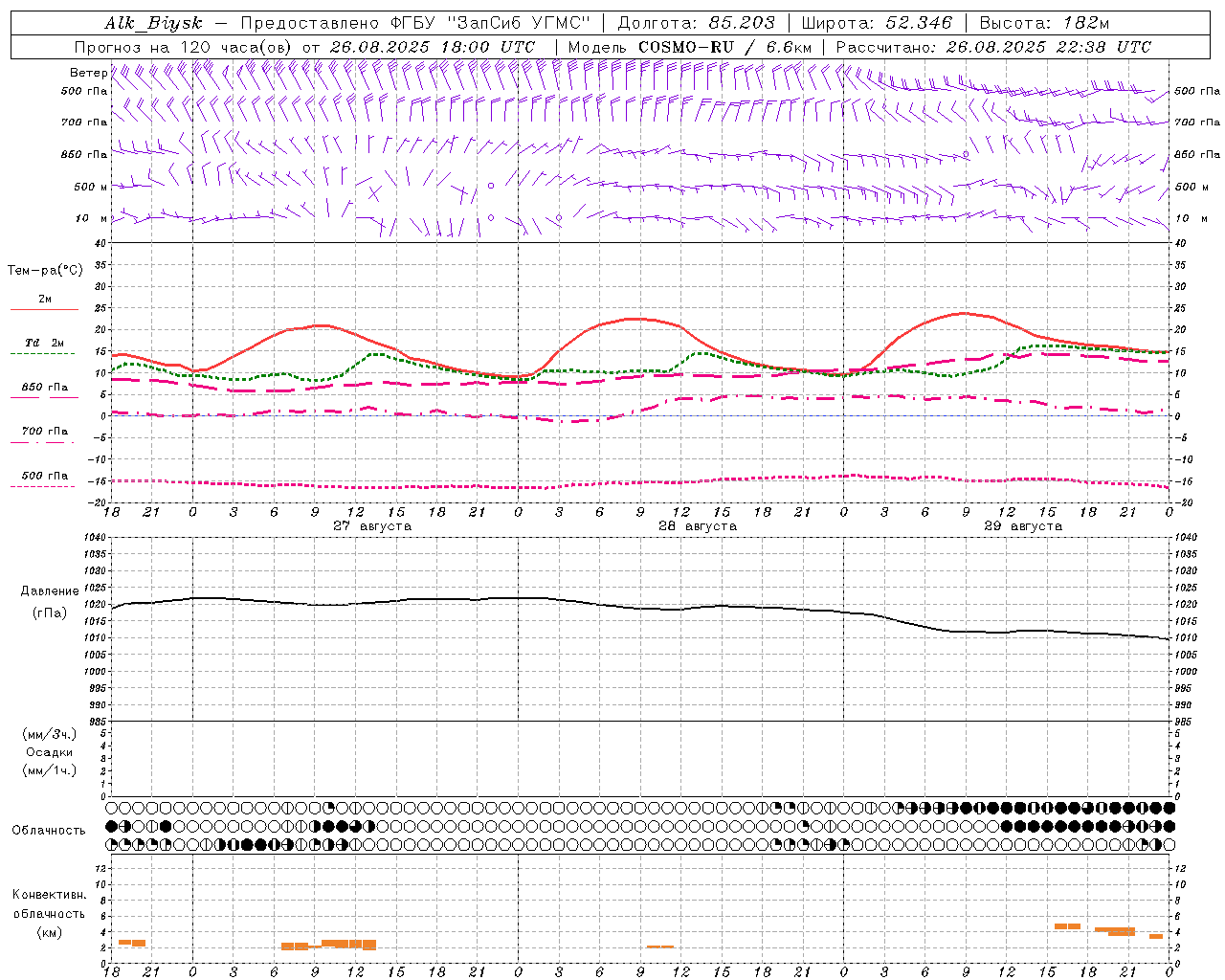Image resolution: width=1225 pixels, height=980 pixels.
Task: Click the 'Ветер' wind panel label
Action: coord(88,73)
